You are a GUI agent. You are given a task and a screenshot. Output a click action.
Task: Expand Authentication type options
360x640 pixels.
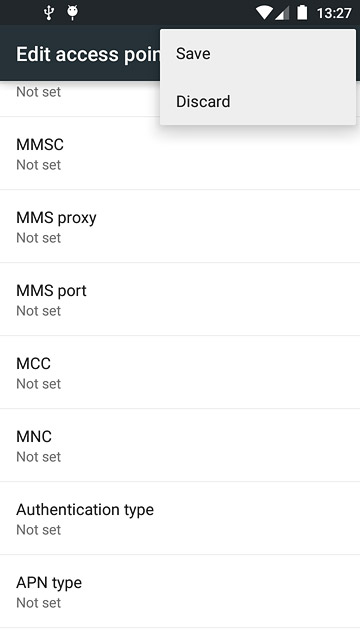coord(180,519)
